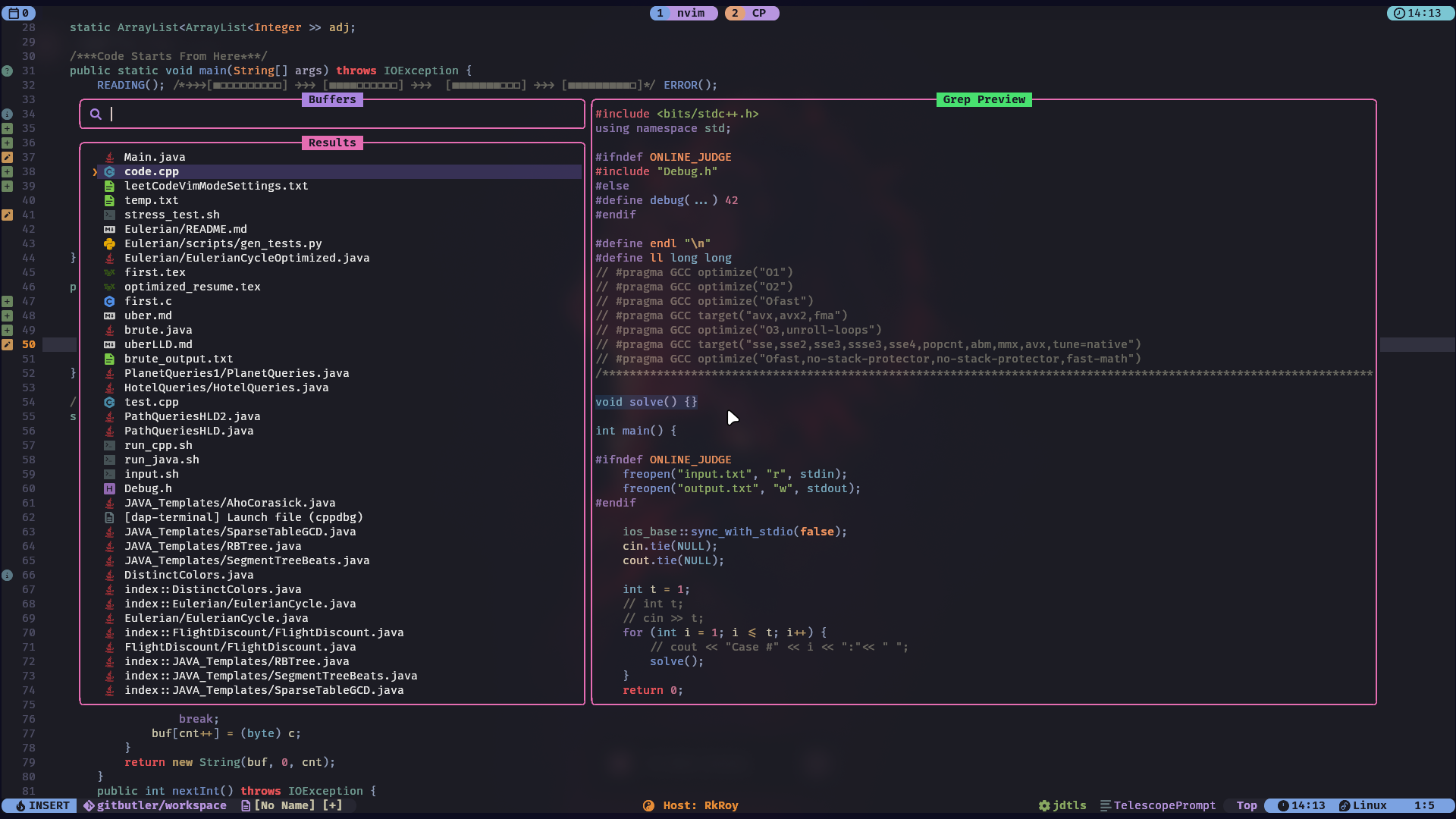Click the jdtls gear icon in statusline

point(1044,806)
